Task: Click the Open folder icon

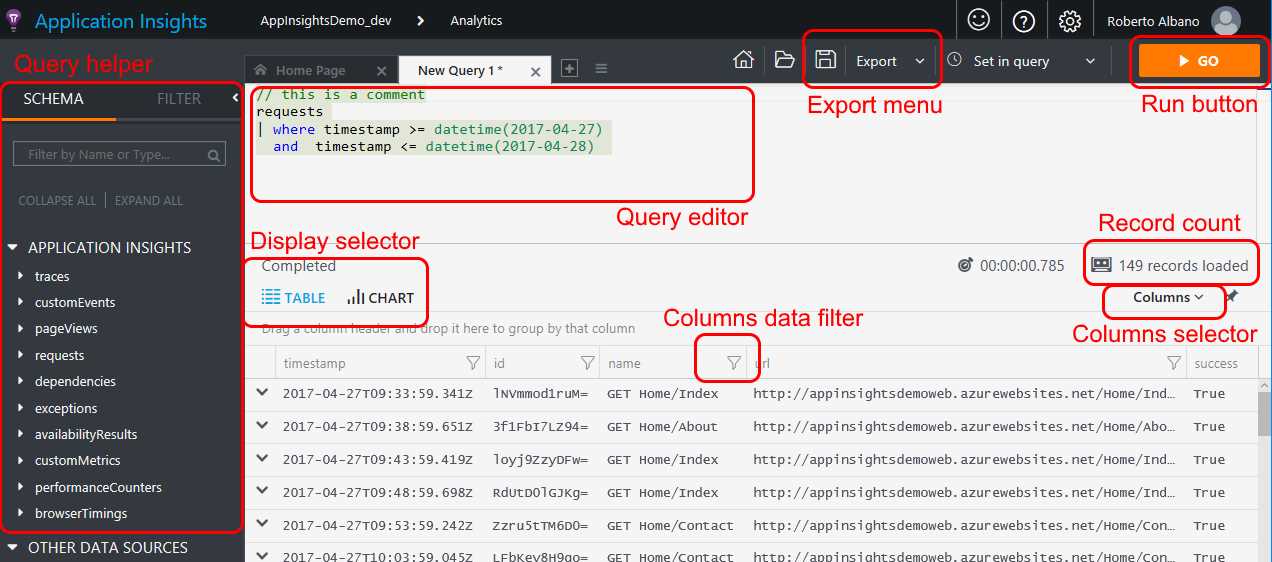Action: click(x=785, y=60)
